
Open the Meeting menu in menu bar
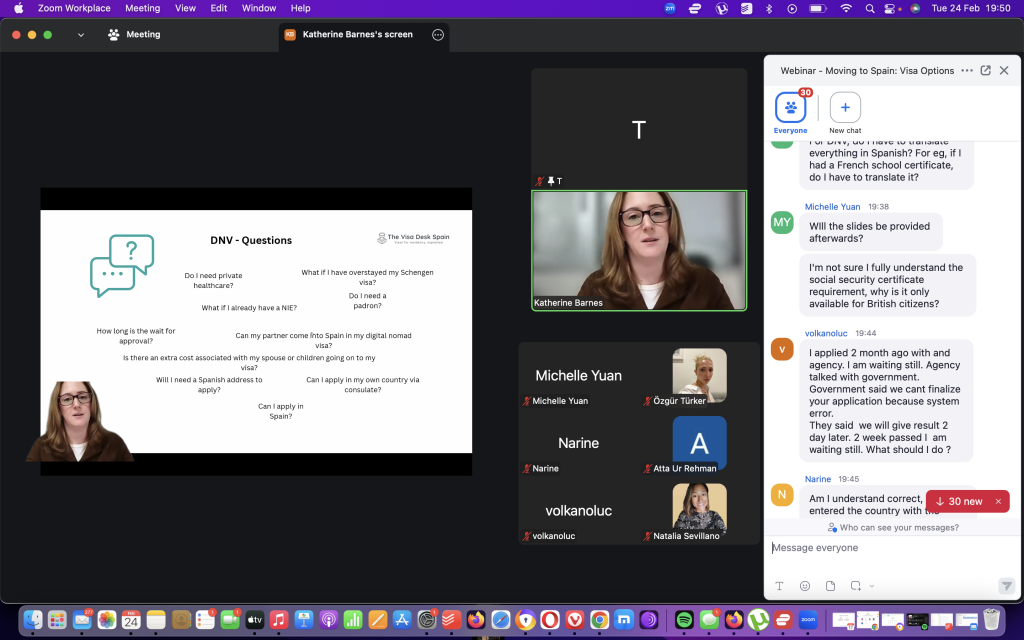(x=142, y=8)
